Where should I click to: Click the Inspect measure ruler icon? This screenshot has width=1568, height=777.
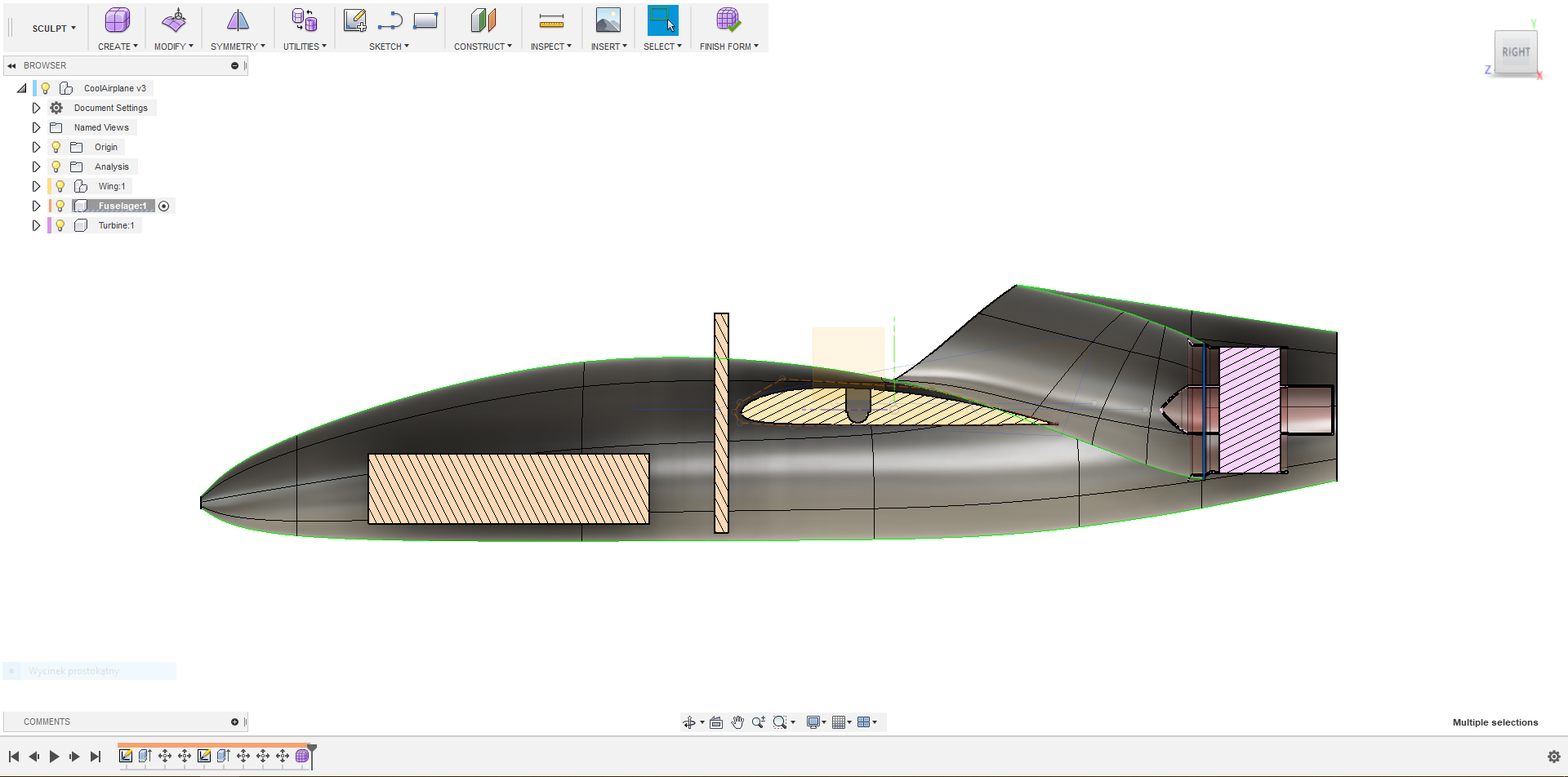tap(551, 20)
